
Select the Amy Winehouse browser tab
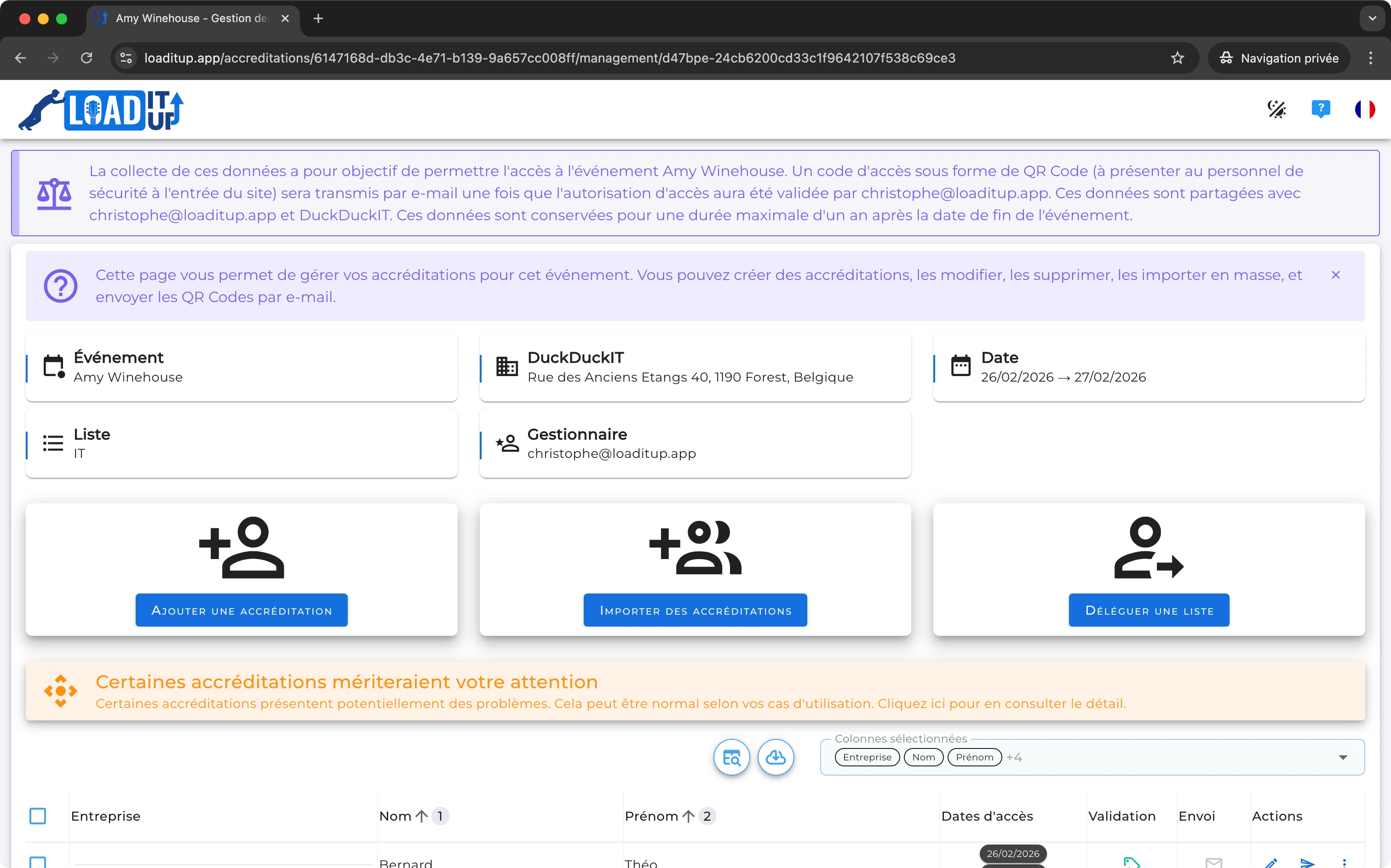(x=190, y=18)
